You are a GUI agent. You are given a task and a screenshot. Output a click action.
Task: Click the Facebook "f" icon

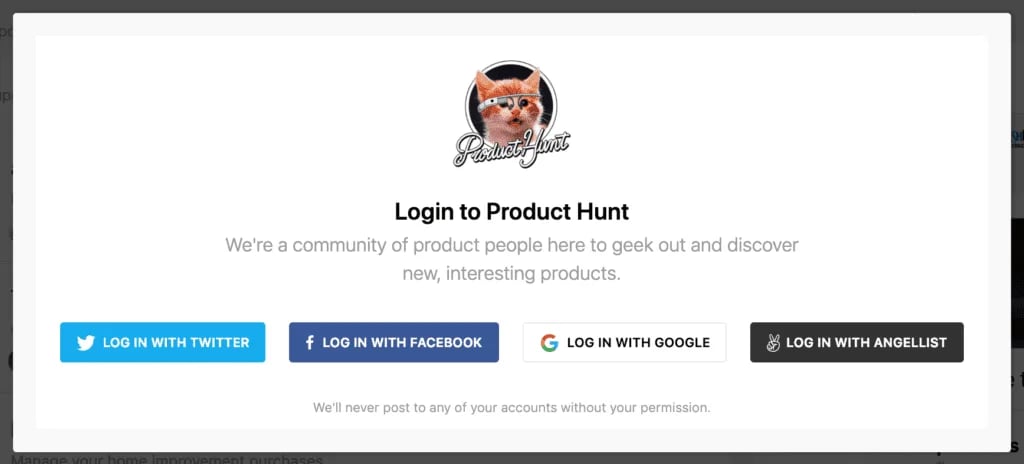coord(310,342)
